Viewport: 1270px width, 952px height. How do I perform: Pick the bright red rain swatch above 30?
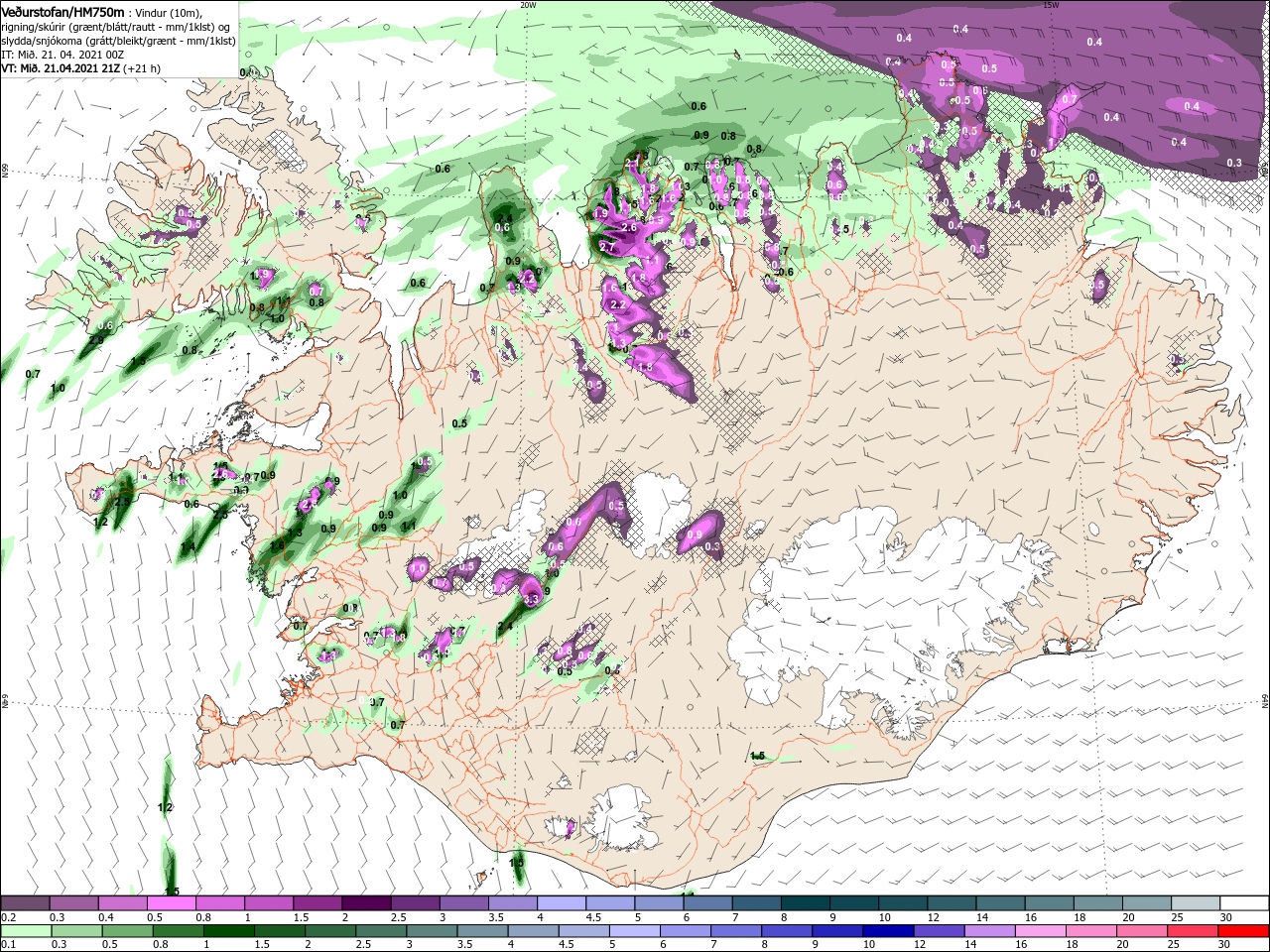tap(1243, 931)
